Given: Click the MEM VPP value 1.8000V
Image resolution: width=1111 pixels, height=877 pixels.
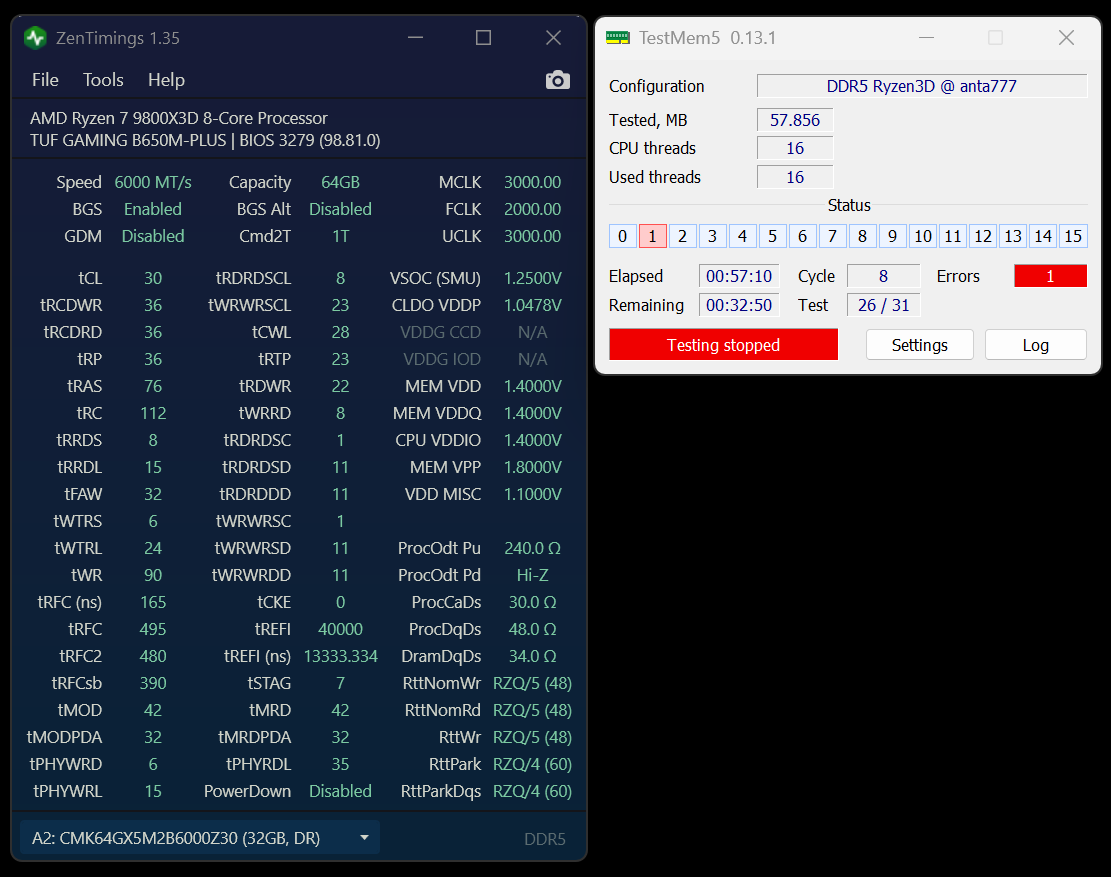Looking at the screenshot, I should point(533,468).
